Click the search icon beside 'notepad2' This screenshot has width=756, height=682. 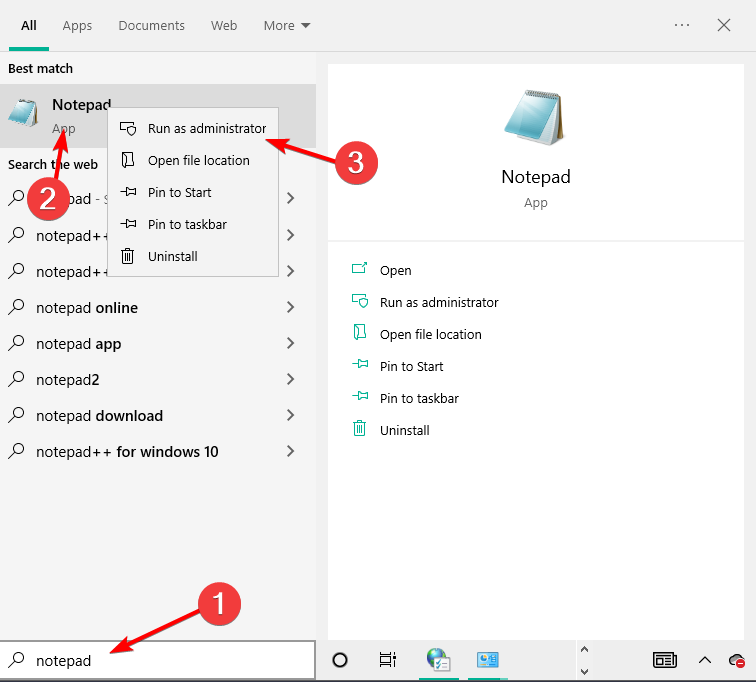point(16,379)
